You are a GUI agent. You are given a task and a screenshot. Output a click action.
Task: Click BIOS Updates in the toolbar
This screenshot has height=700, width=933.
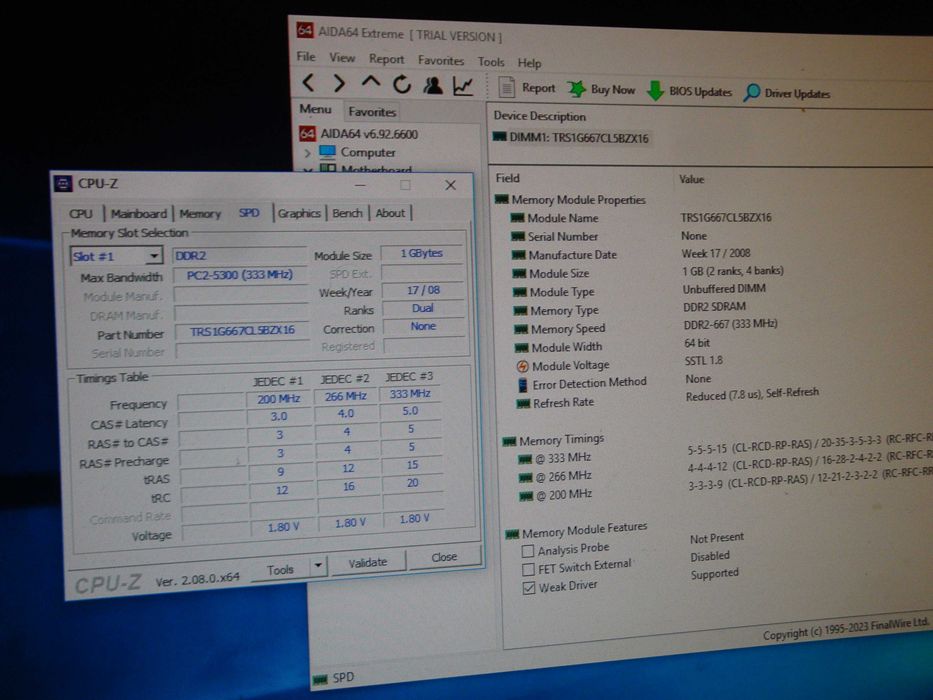pyautogui.click(x=689, y=92)
